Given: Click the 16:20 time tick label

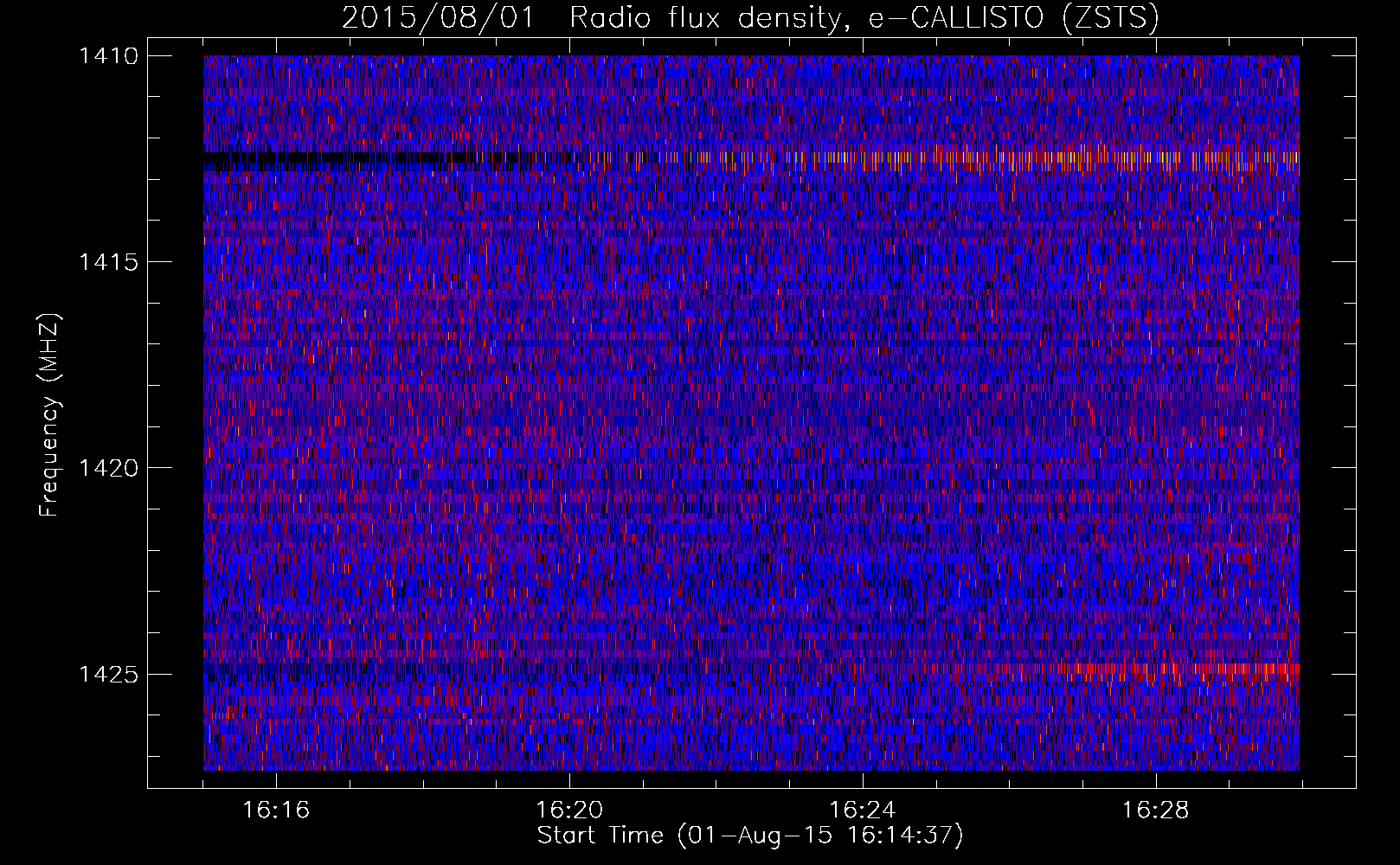Looking at the screenshot, I should pyautogui.click(x=569, y=811).
